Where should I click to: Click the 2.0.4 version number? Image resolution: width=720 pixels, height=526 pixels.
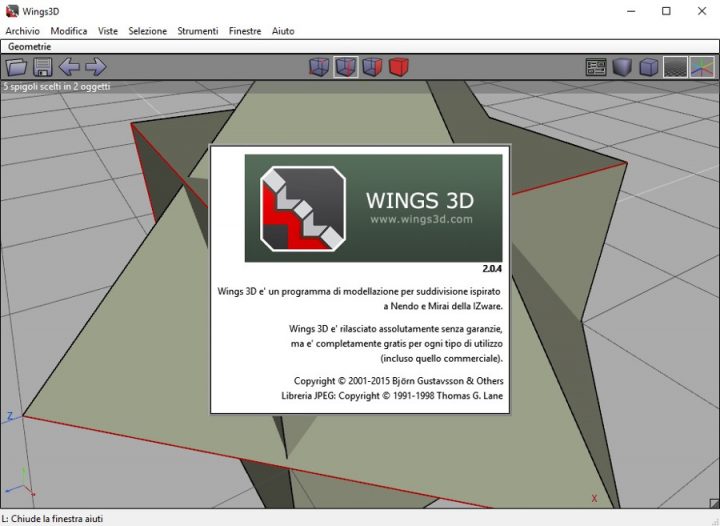492,269
